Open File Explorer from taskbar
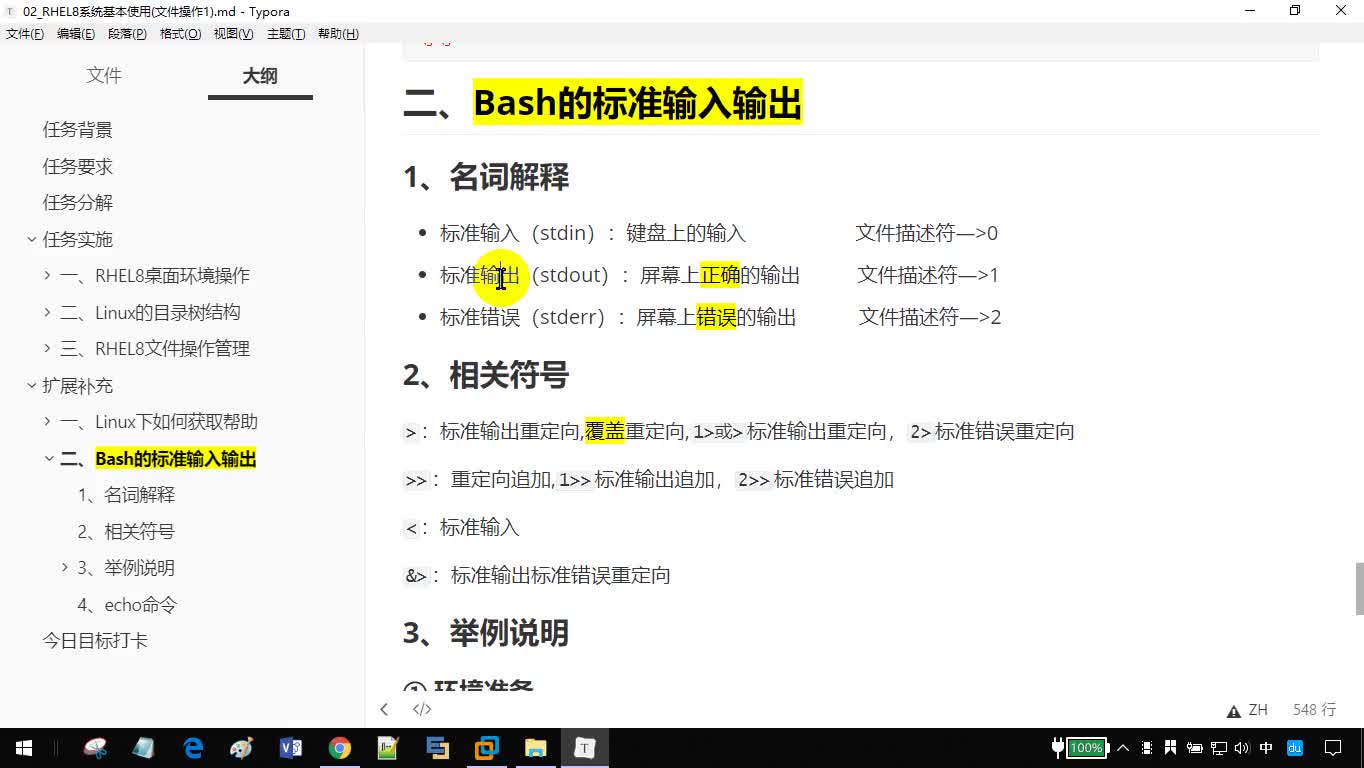 536,748
